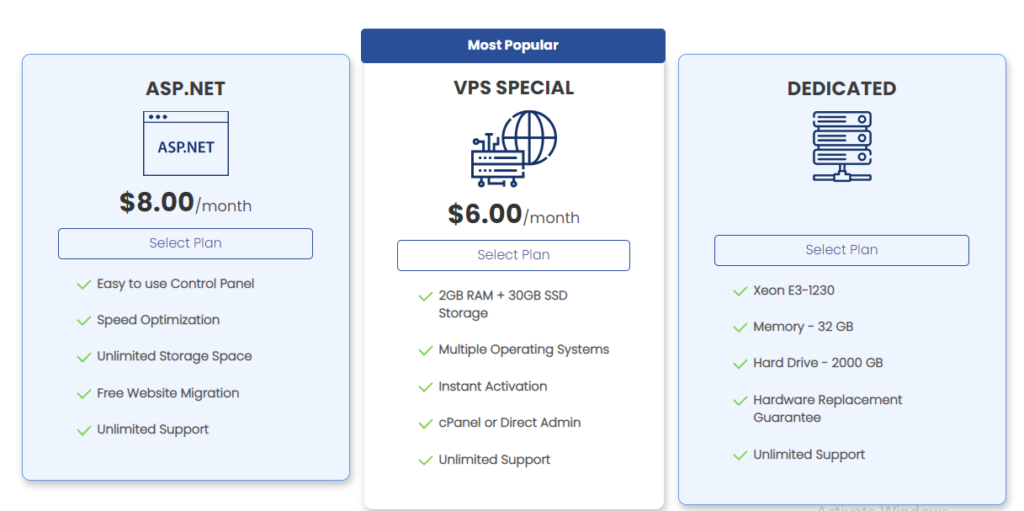Click the VPS SPECIAL plan title
Image resolution: width=1024 pixels, height=511 pixels.
pos(513,88)
